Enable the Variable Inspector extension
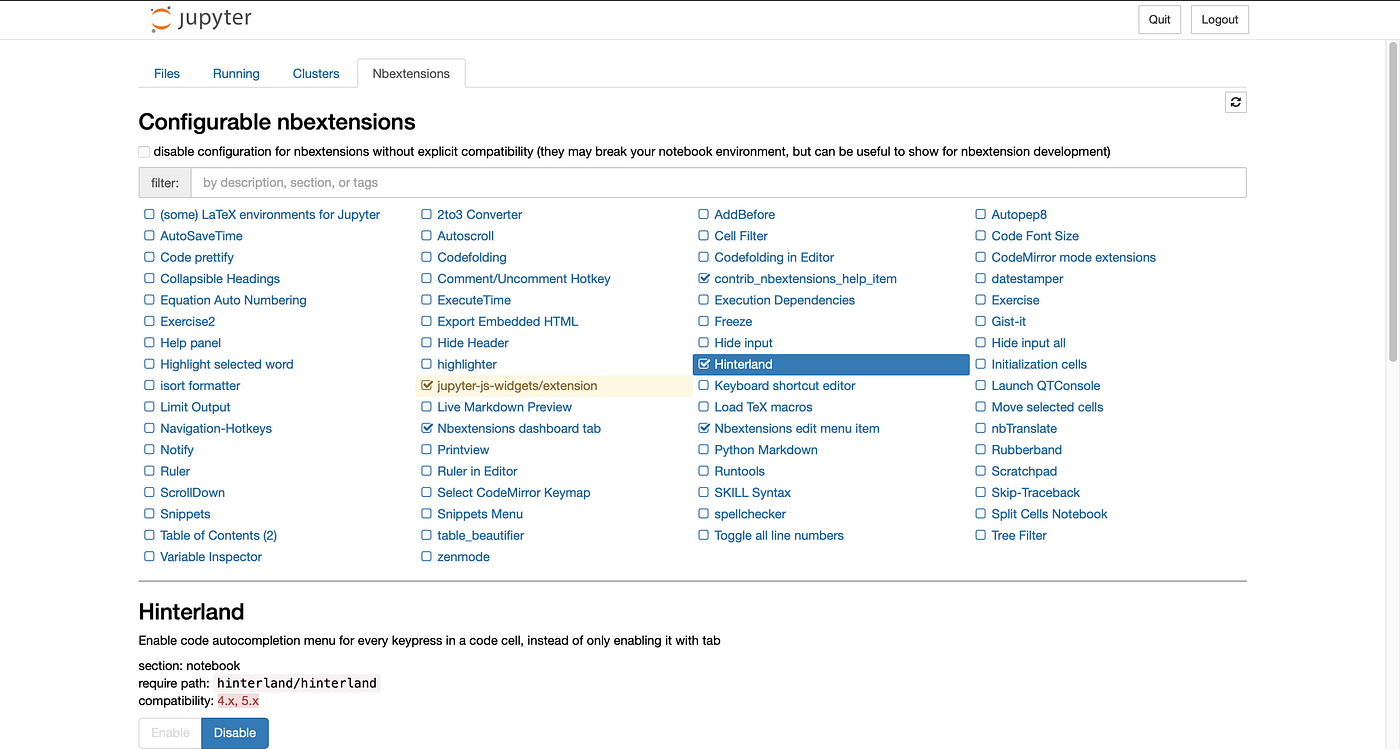Image resolution: width=1400 pixels, height=749 pixels. click(x=149, y=556)
